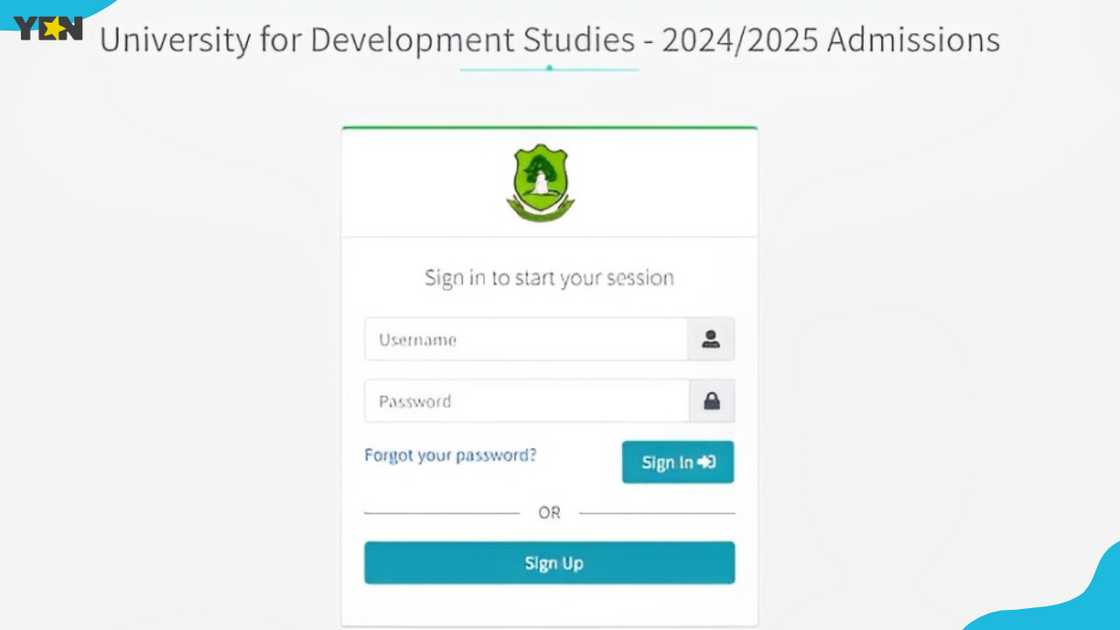Click the green top border of login card
1120x630 pixels.
click(549, 128)
